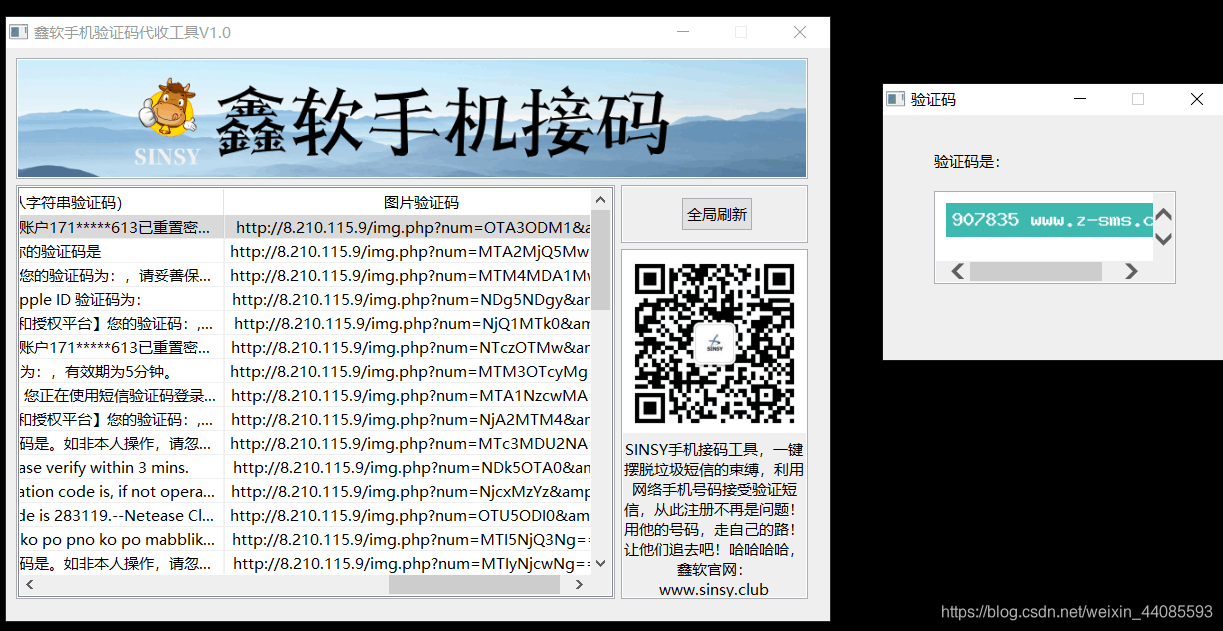The image size is (1223, 631).
Task: Click the '为:，有效期为5分钟。' cell
Action: point(121,371)
